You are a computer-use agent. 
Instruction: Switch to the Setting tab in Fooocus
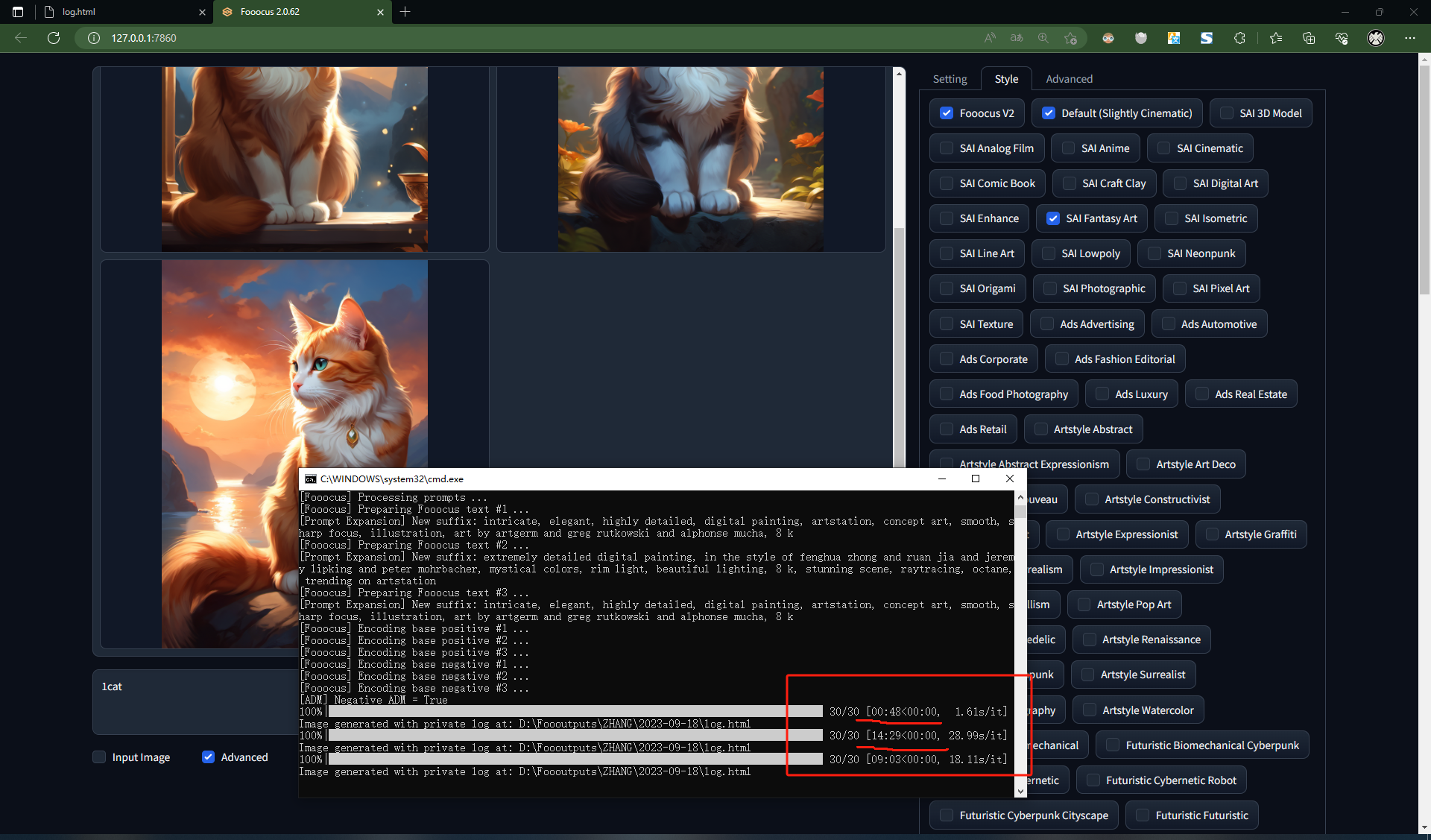point(950,78)
